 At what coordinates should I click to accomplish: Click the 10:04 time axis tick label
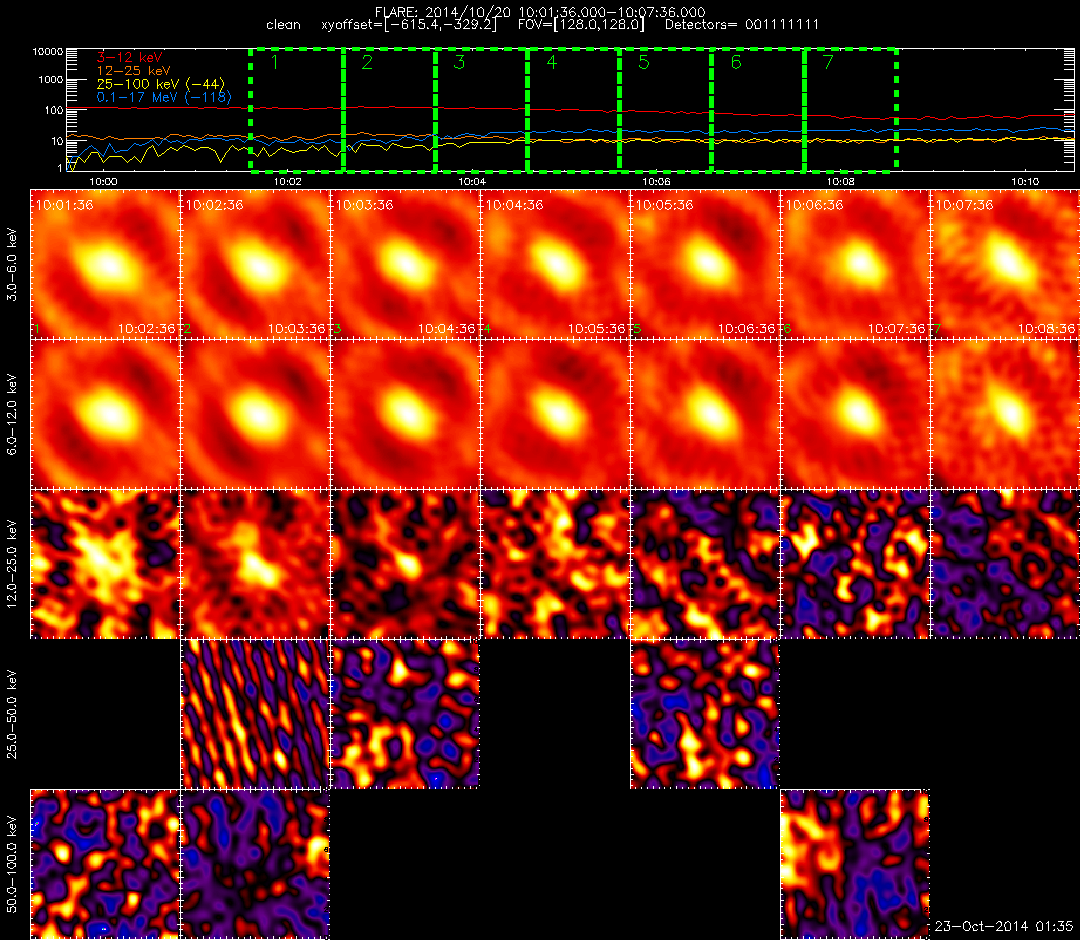(472, 182)
